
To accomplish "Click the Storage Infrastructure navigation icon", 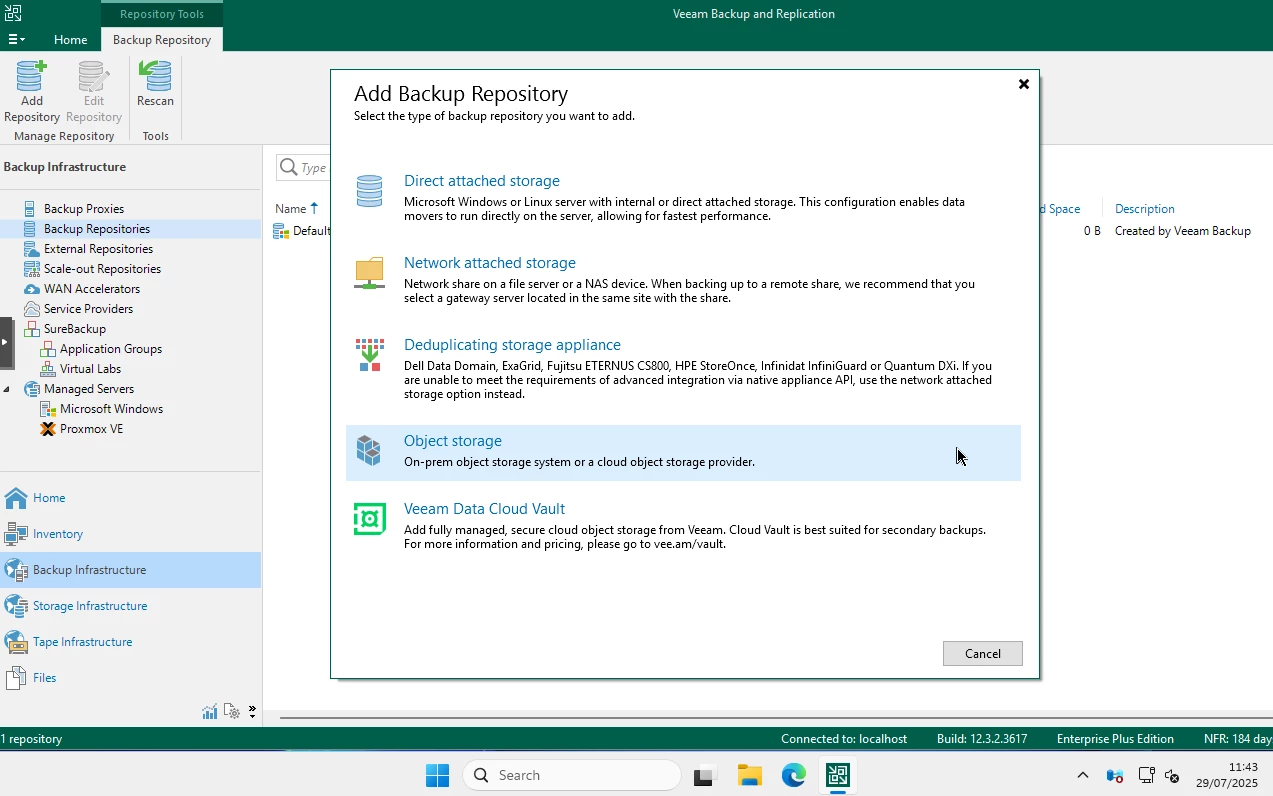I will [x=16, y=606].
